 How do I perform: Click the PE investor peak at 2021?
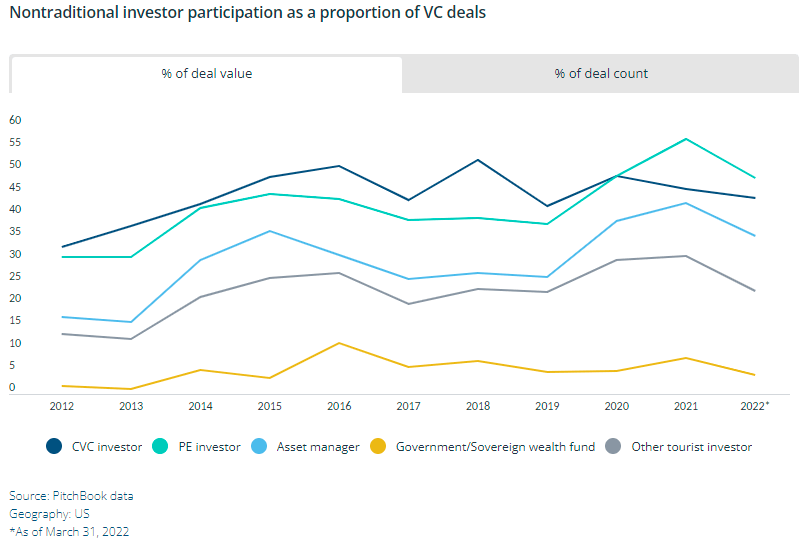coord(686,139)
